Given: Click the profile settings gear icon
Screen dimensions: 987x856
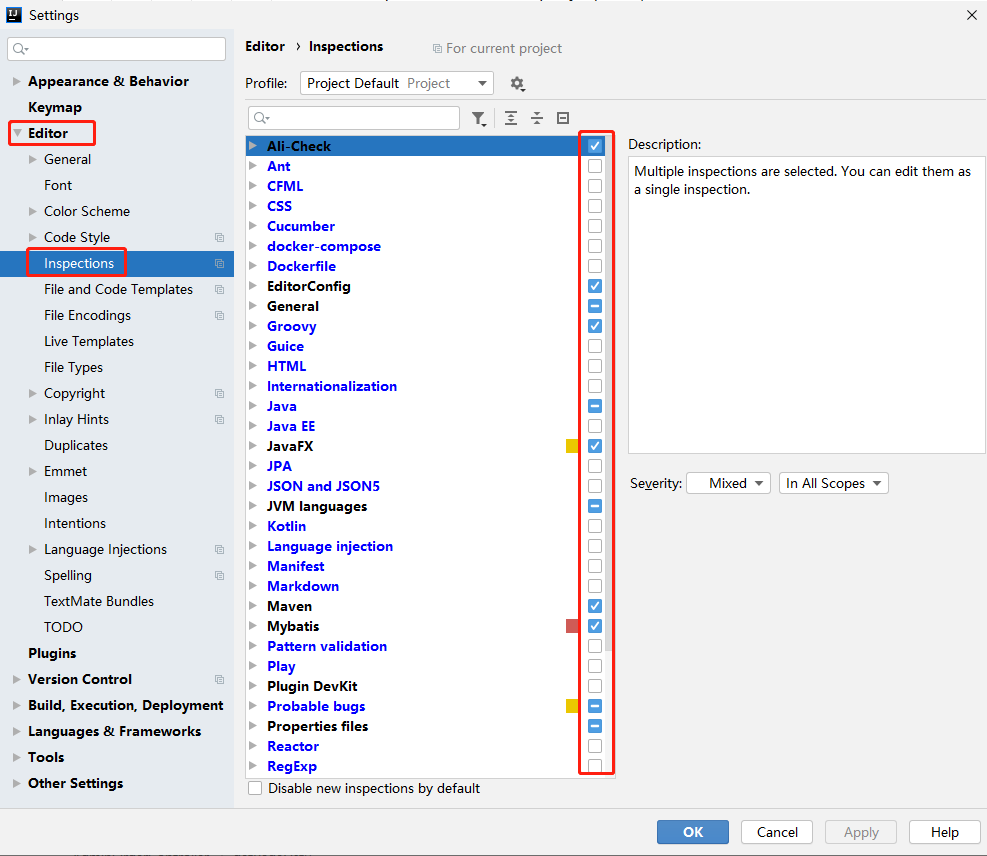Looking at the screenshot, I should tap(517, 84).
